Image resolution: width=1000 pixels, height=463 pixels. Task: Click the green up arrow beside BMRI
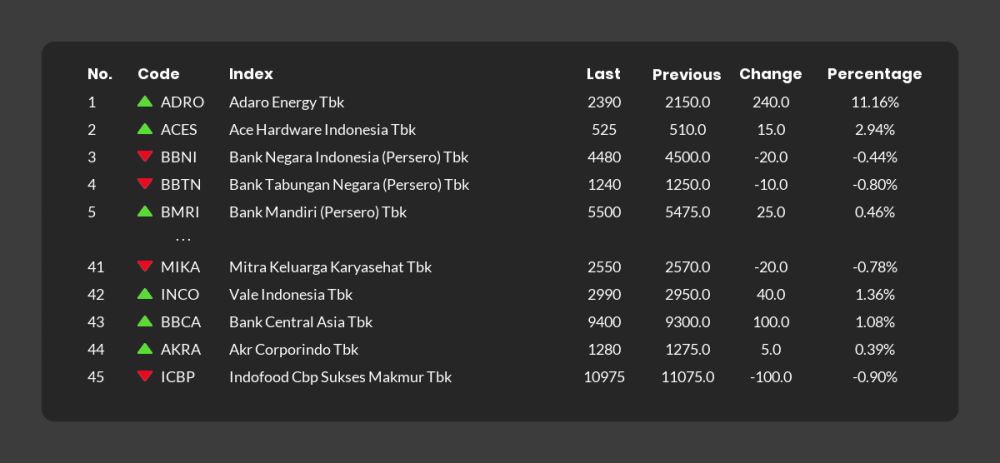pyautogui.click(x=145, y=212)
